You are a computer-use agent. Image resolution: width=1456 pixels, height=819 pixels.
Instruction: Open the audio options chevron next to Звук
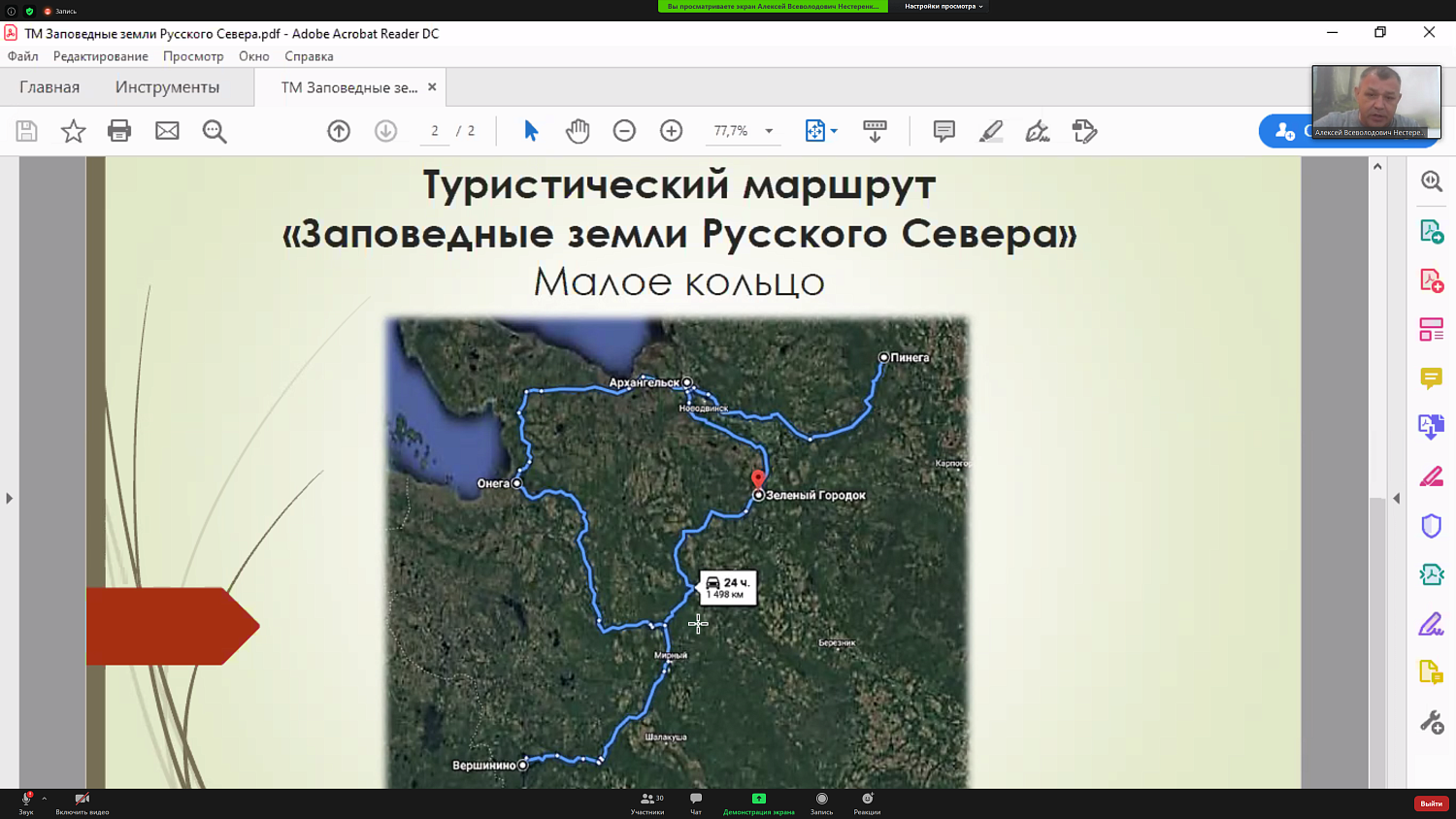[x=43, y=799]
